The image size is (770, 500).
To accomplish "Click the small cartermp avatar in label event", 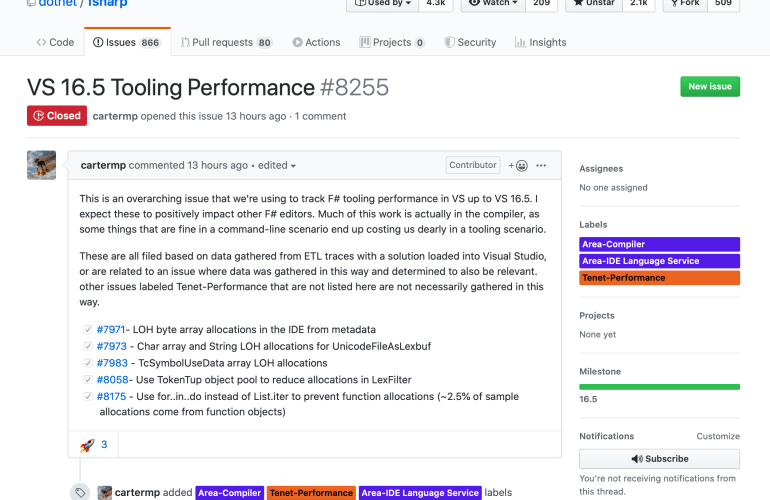I will pyautogui.click(x=104, y=493).
